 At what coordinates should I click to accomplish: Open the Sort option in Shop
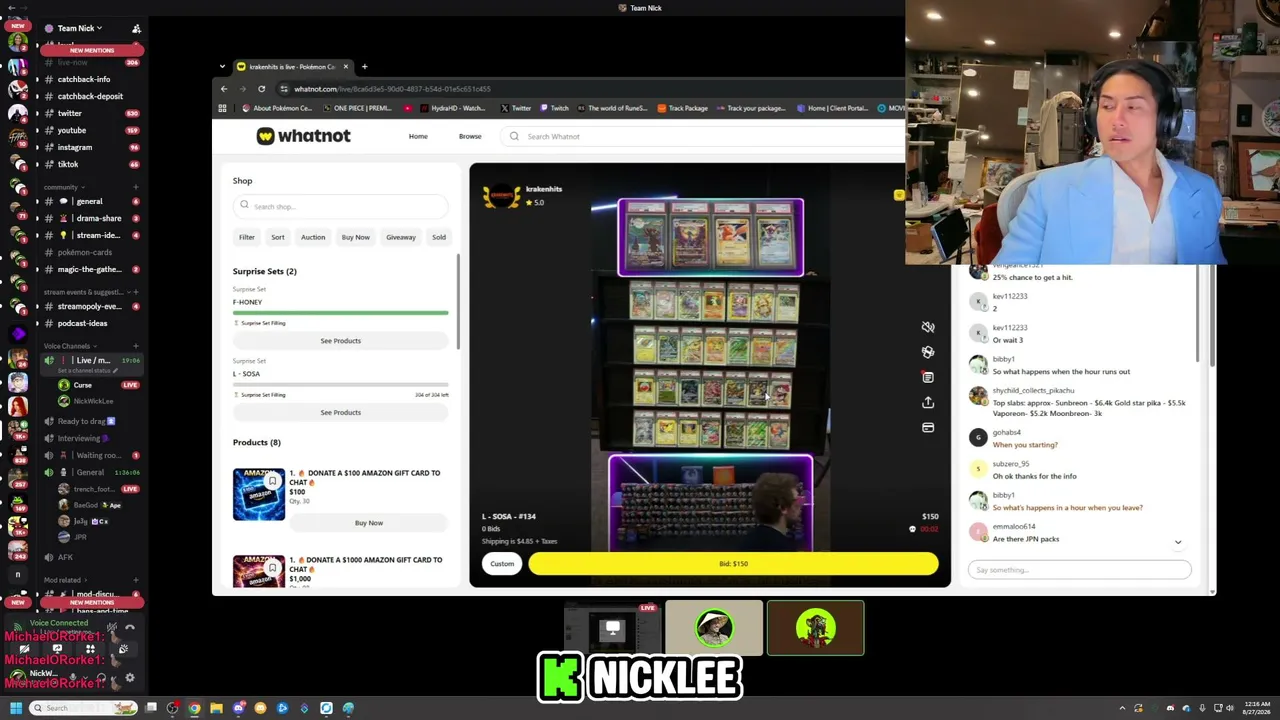[278, 237]
